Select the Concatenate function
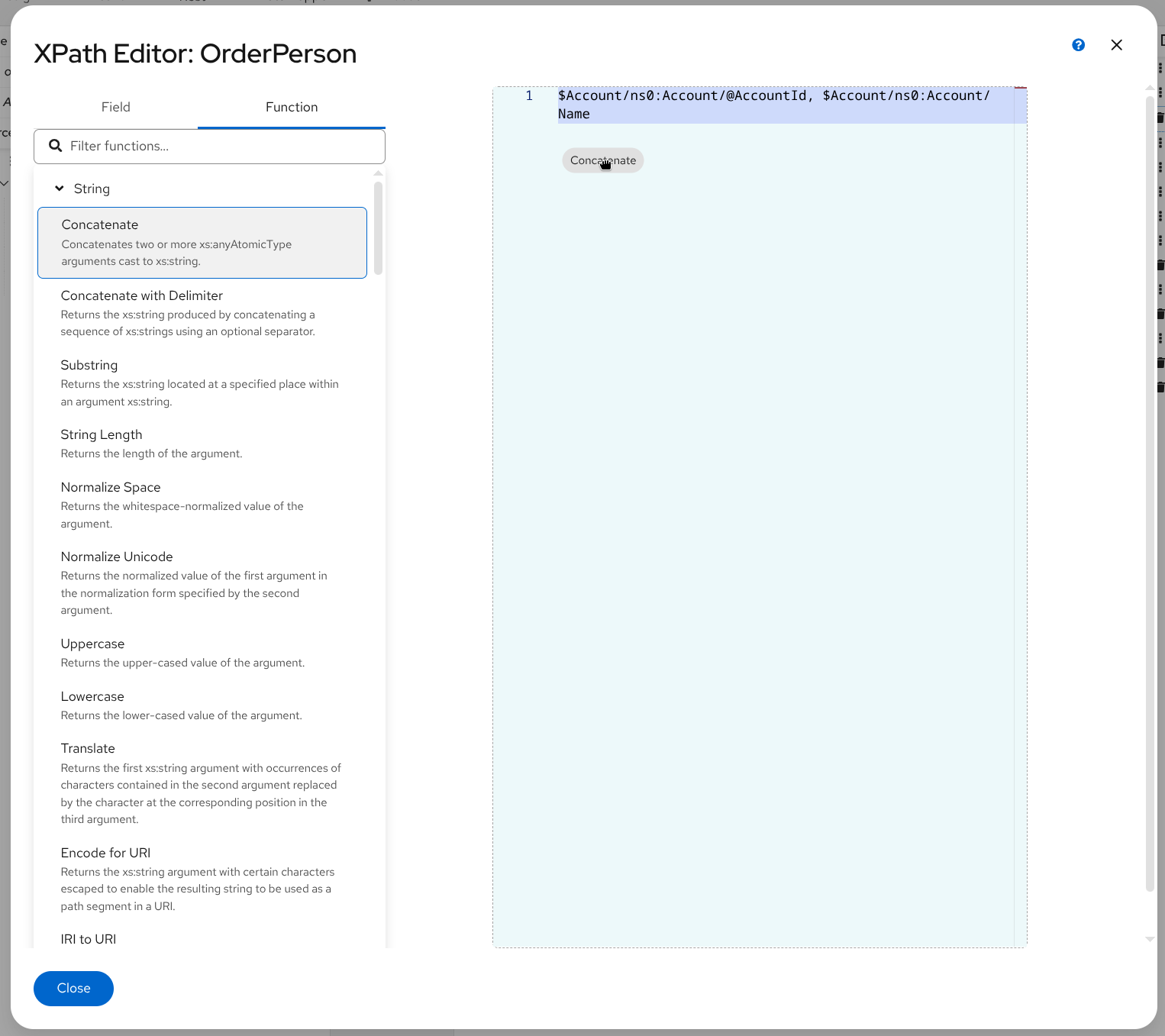Screen dimensions: 1165x1036 (202, 243)
